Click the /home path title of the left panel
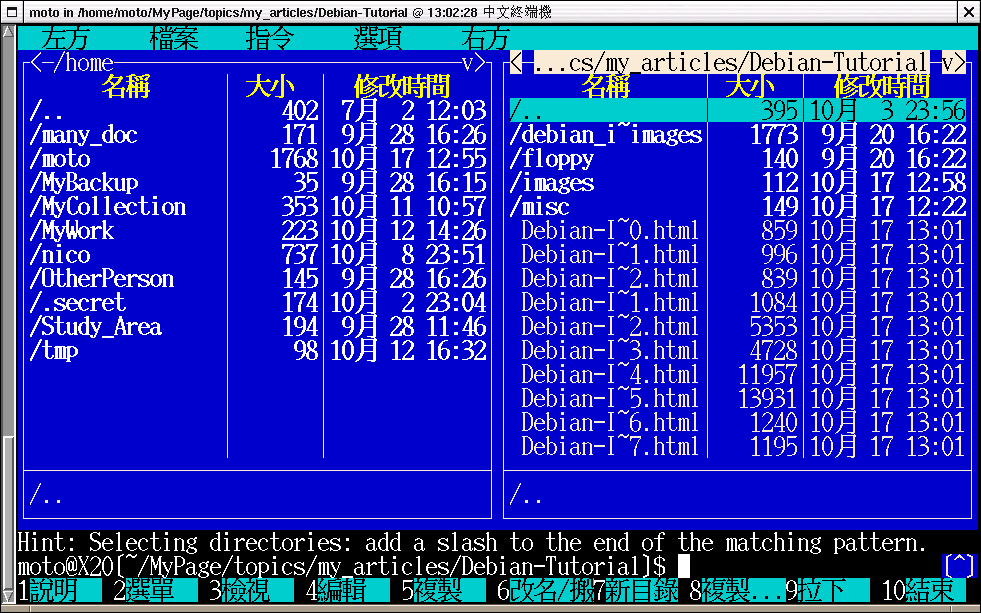981x613 pixels. pyautogui.click(x=83, y=63)
